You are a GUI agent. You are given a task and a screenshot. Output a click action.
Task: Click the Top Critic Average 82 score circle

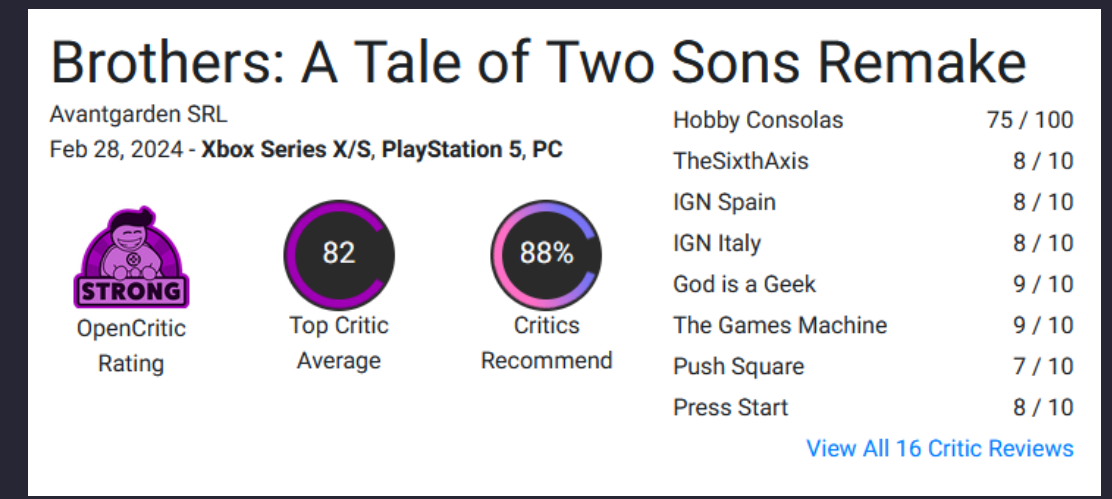click(339, 254)
